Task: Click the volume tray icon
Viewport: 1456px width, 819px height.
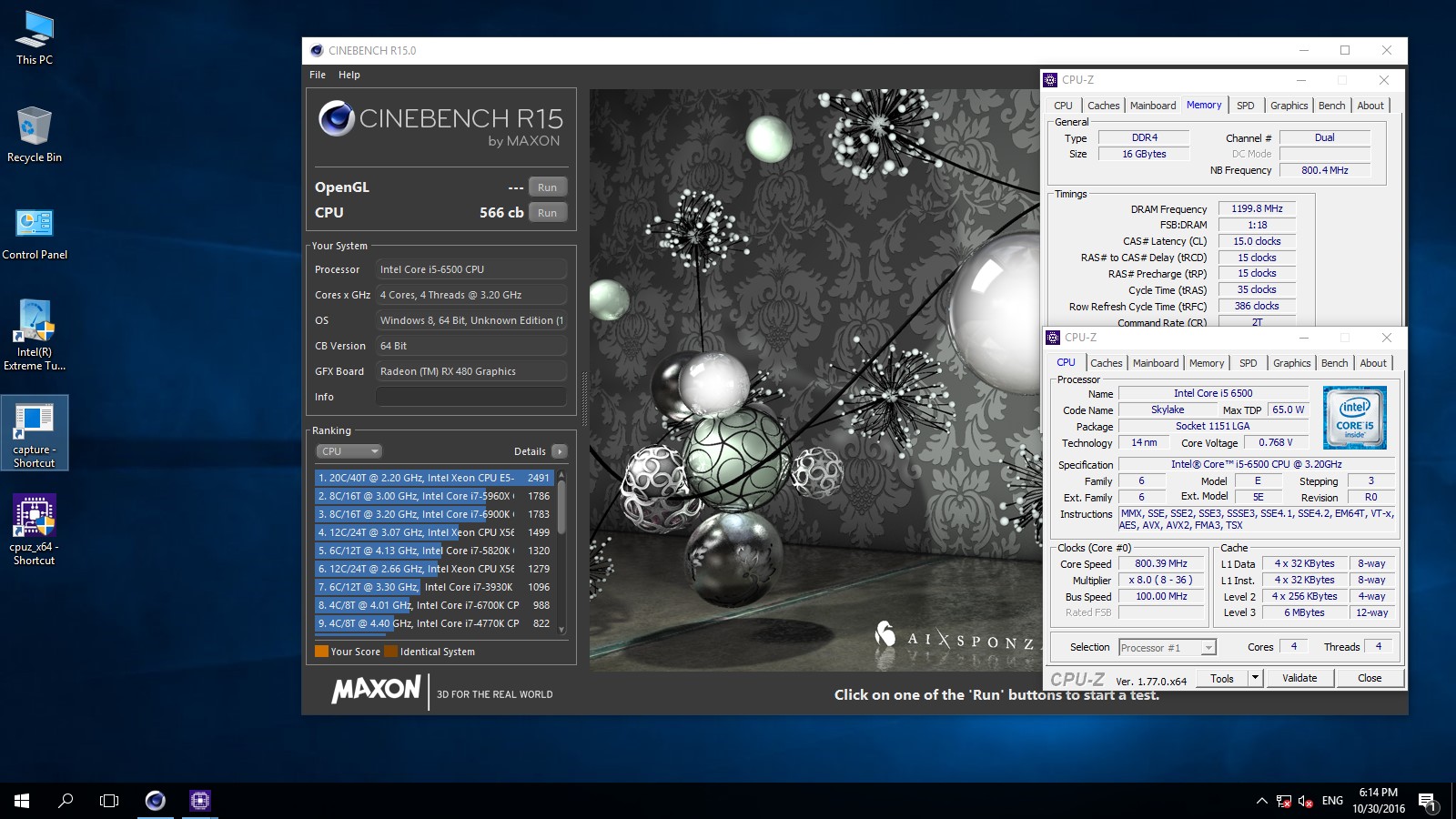Action: tap(1305, 801)
